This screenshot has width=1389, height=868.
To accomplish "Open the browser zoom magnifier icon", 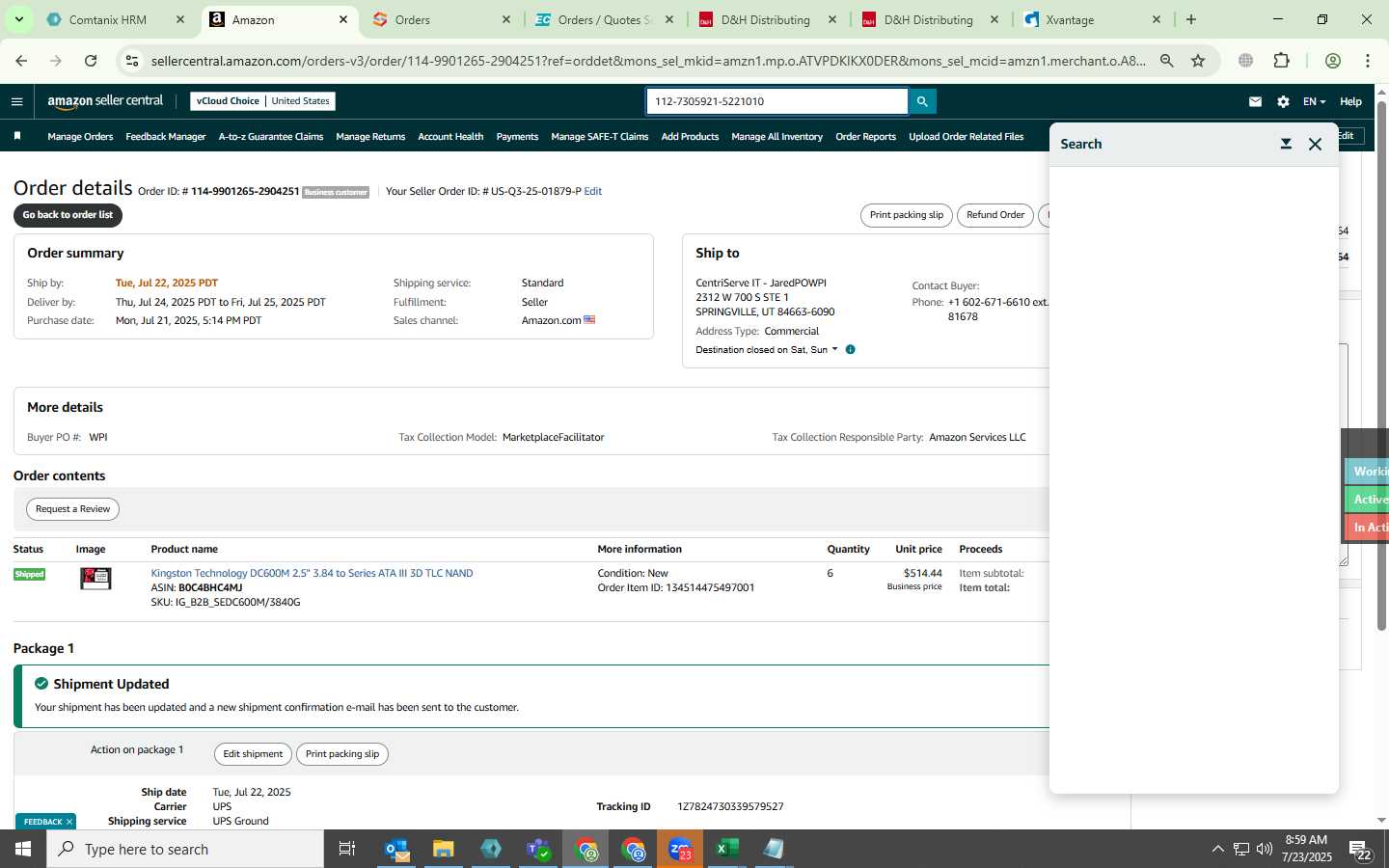I will 1167,61.
